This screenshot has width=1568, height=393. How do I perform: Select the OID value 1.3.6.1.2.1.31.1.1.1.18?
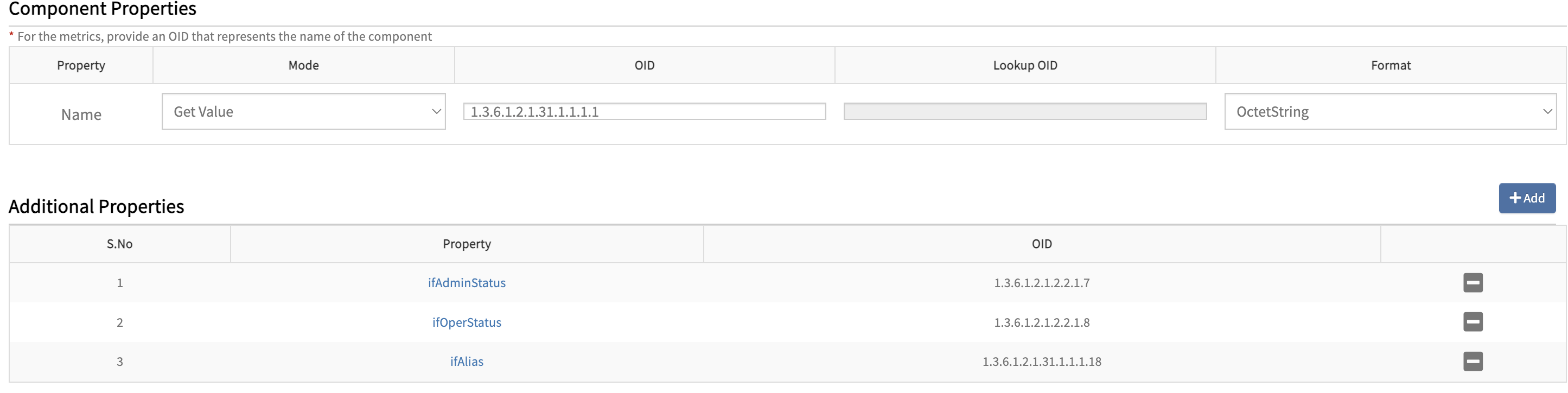pos(1042,362)
